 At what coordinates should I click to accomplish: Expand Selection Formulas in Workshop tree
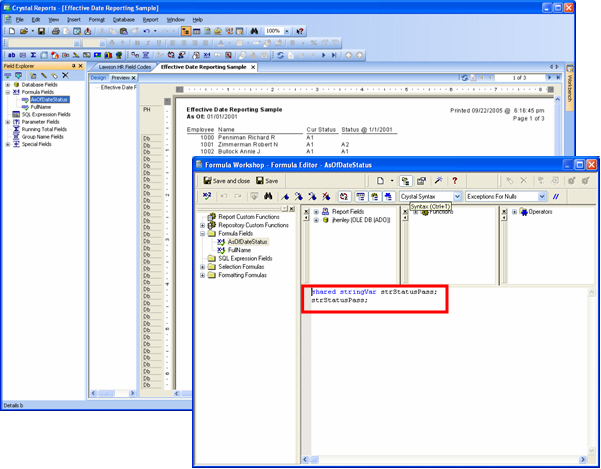(202, 267)
